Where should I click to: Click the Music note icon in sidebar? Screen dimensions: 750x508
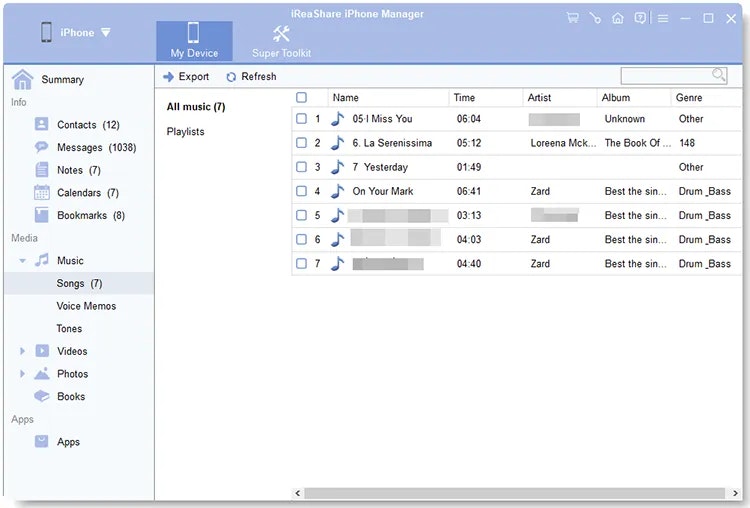[42, 260]
